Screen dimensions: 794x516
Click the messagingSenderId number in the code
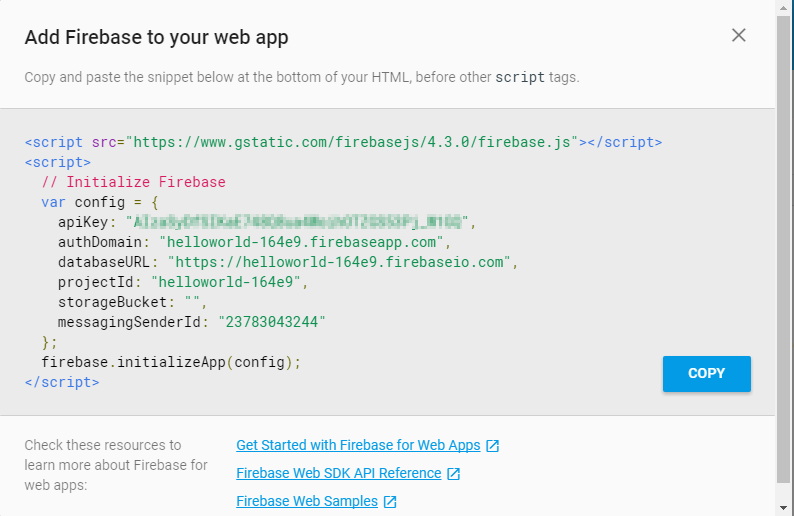(x=266, y=322)
